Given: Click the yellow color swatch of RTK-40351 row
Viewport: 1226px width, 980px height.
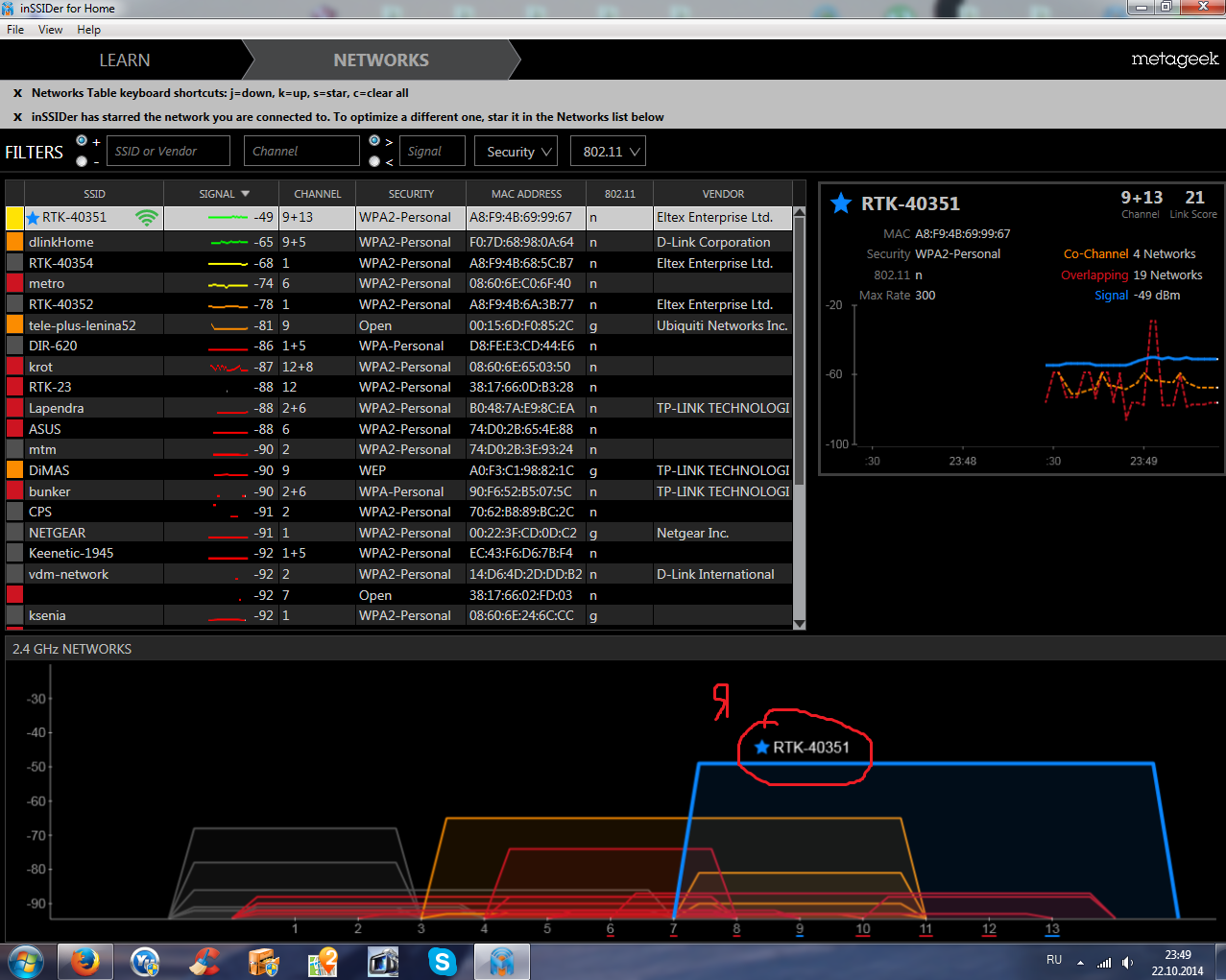Looking at the screenshot, I should (14, 218).
